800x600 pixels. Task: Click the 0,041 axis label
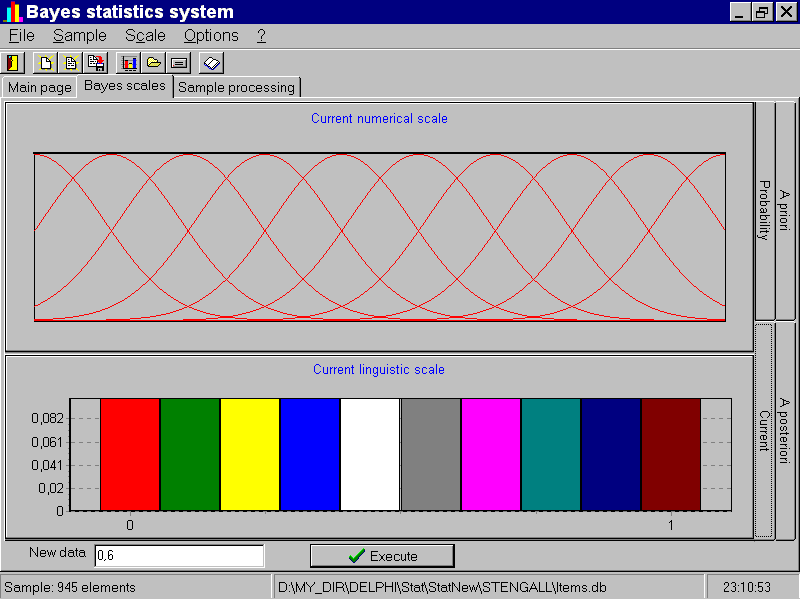pos(47,465)
